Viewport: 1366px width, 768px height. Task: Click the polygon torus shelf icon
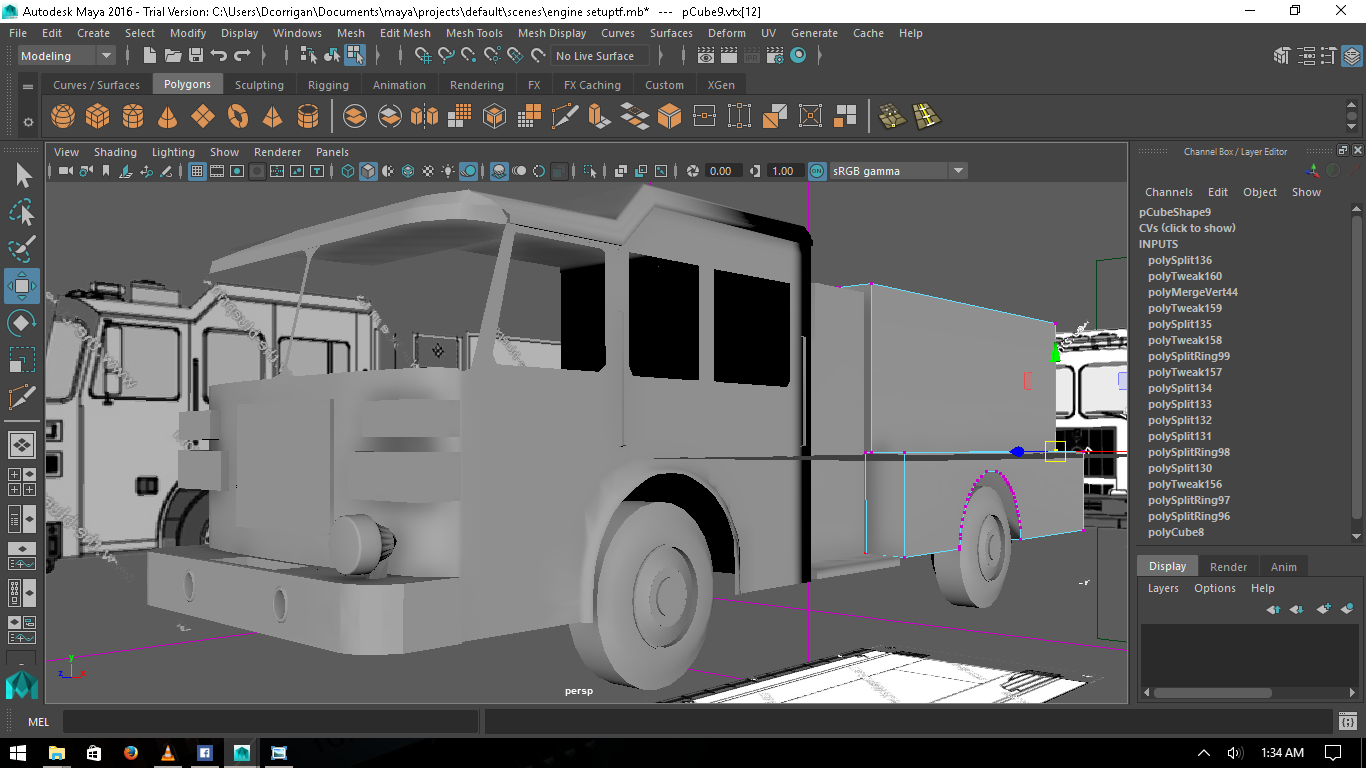(238, 117)
